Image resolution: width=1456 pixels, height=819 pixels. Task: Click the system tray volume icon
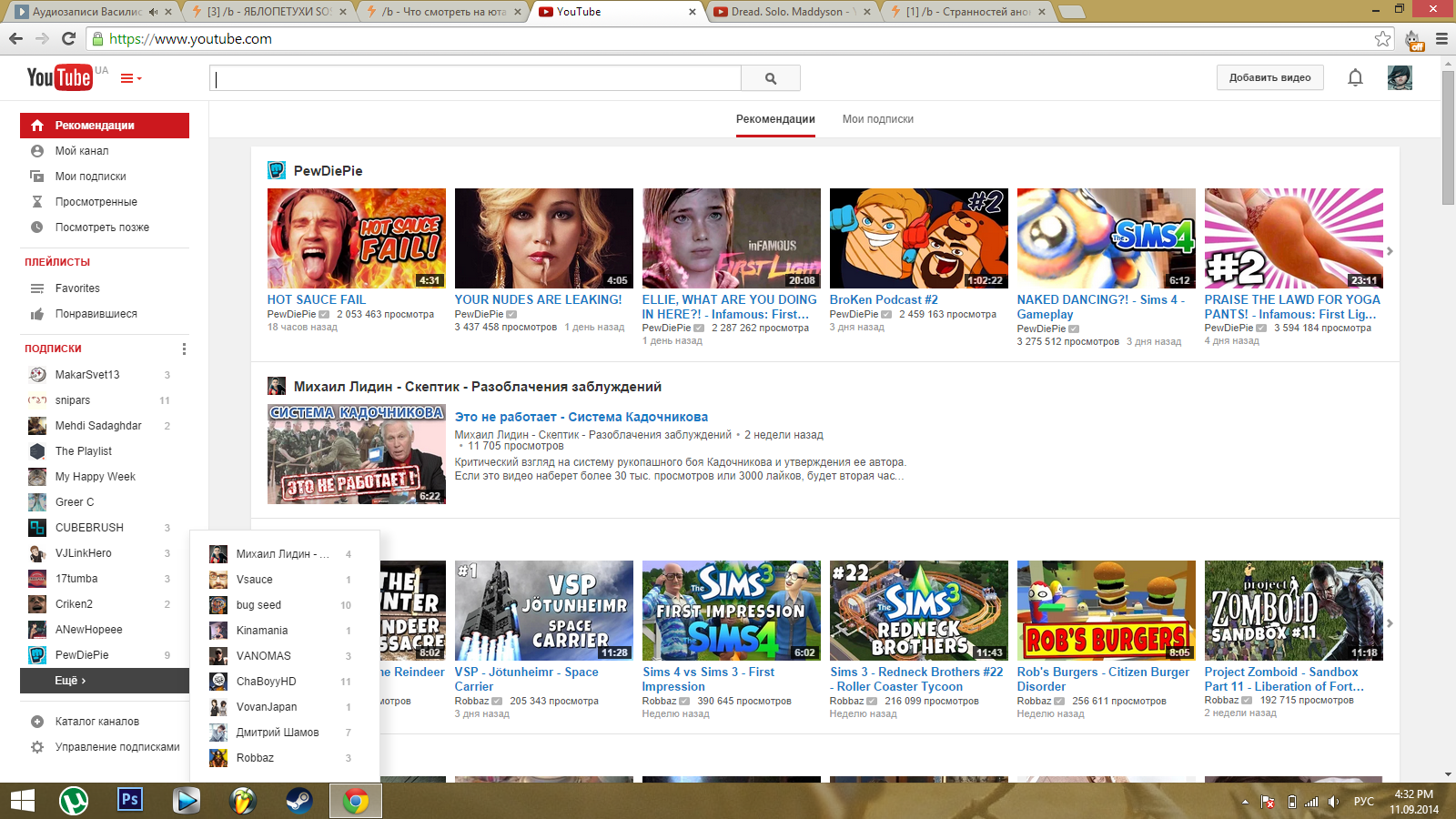point(1333,802)
